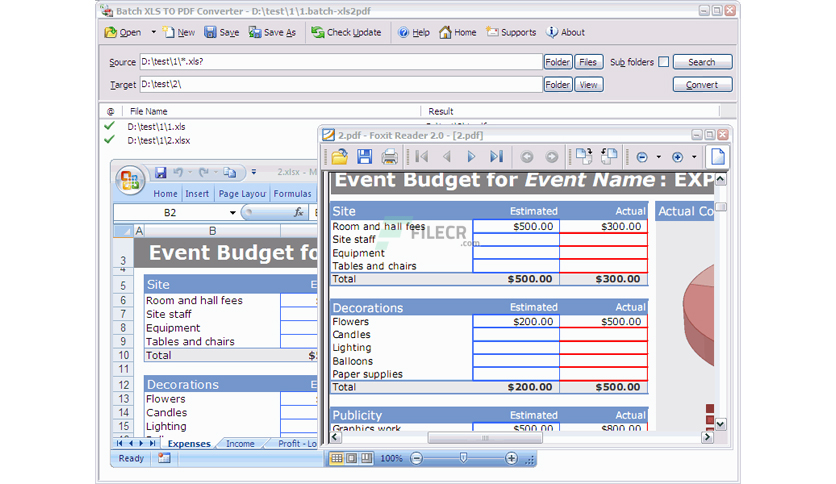
Task: Expand the Excel Name Box dropdown
Action: tap(232, 213)
